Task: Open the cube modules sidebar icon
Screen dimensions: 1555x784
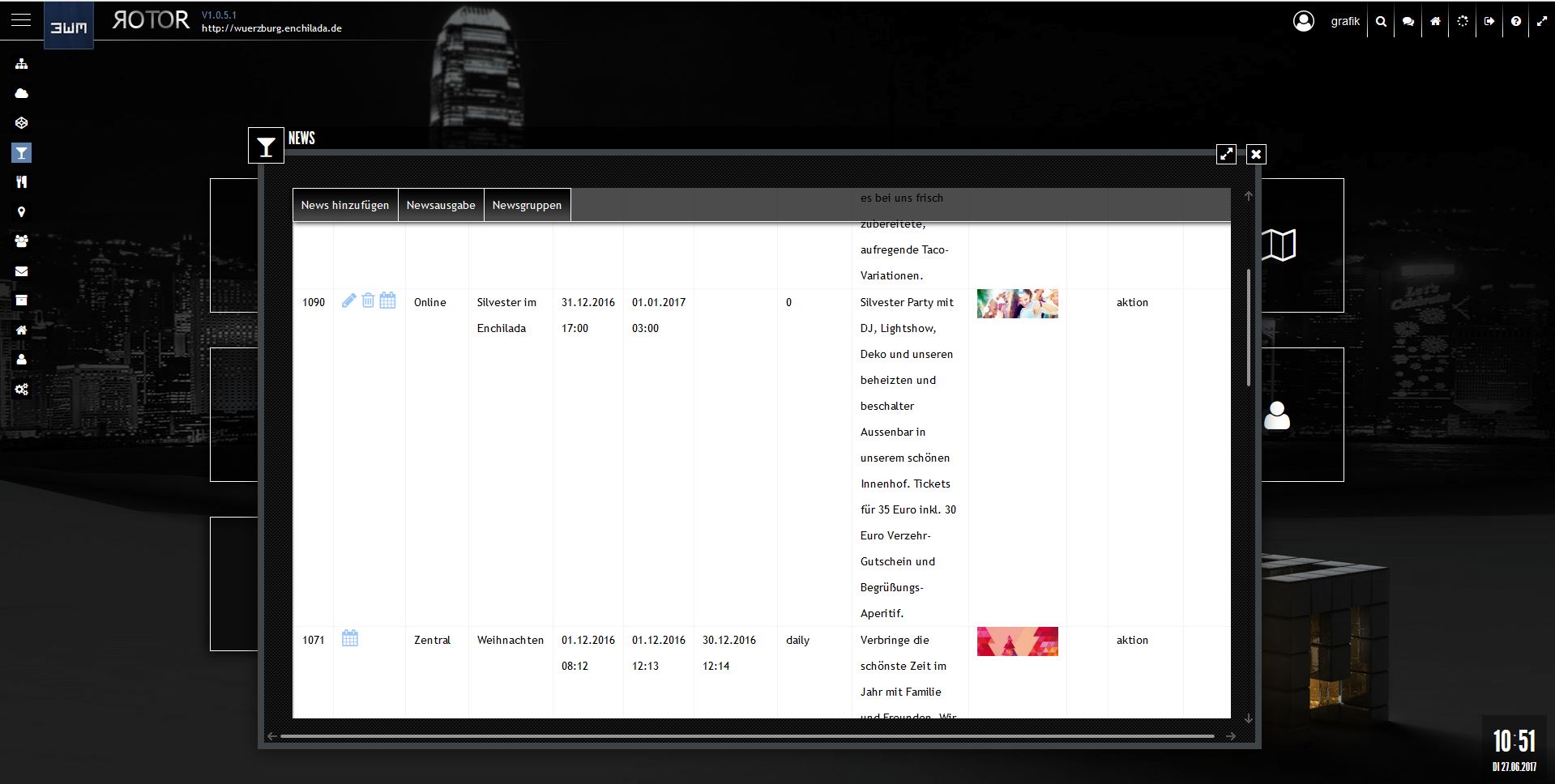Action: click(x=22, y=123)
